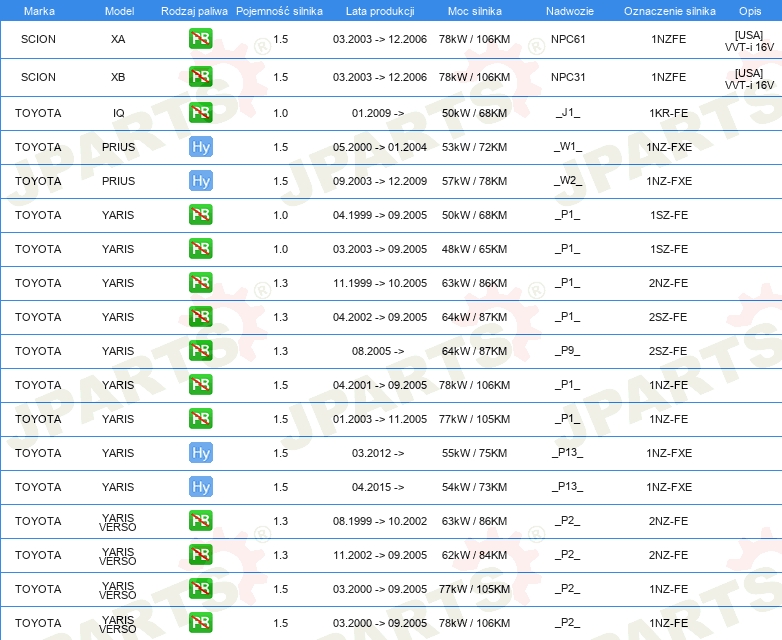Viewport: 782px width, 640px height.
Task: Click [USA] VVT-i 16V description in XB row
Action: tap(750, 79)
